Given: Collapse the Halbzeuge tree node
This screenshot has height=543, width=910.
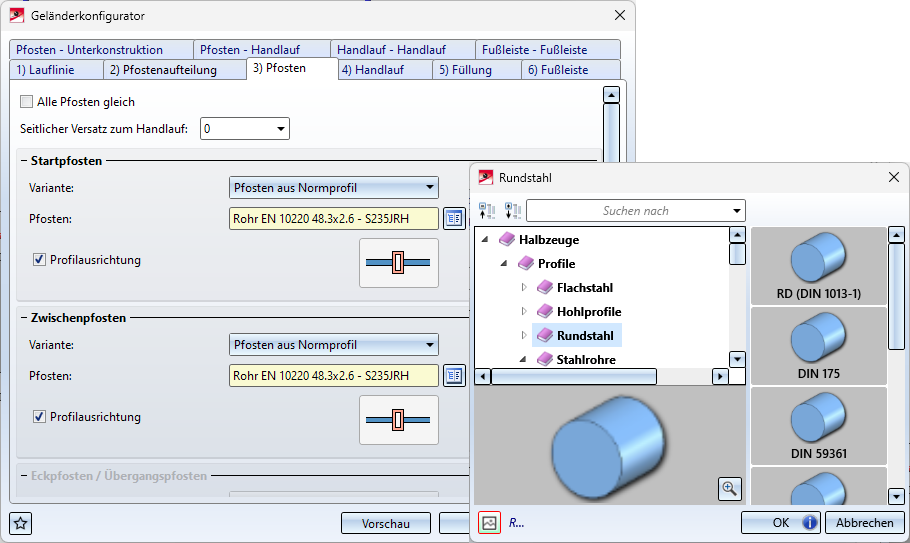Looking at the screenshot, I should (x=485, y=239).
